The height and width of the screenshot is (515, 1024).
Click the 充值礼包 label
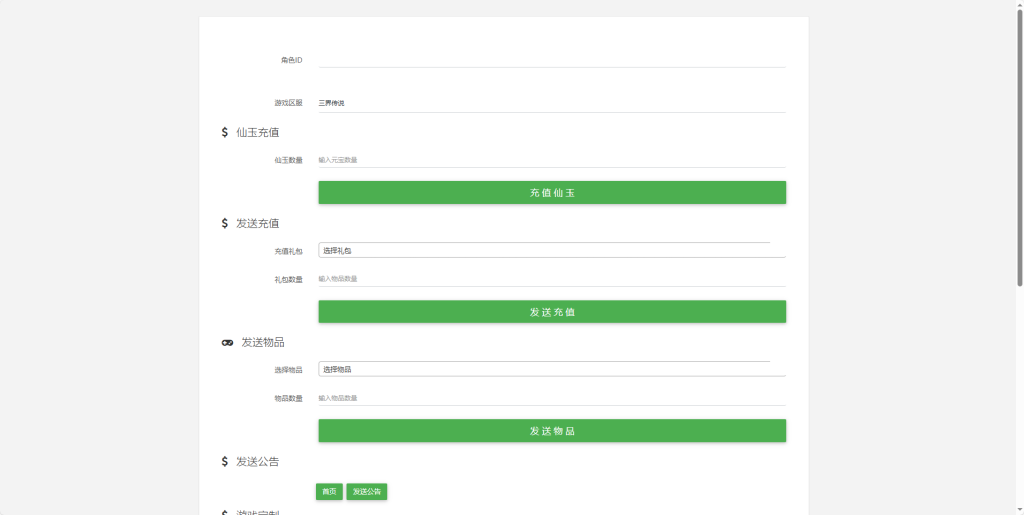click(x=288, y=251)
